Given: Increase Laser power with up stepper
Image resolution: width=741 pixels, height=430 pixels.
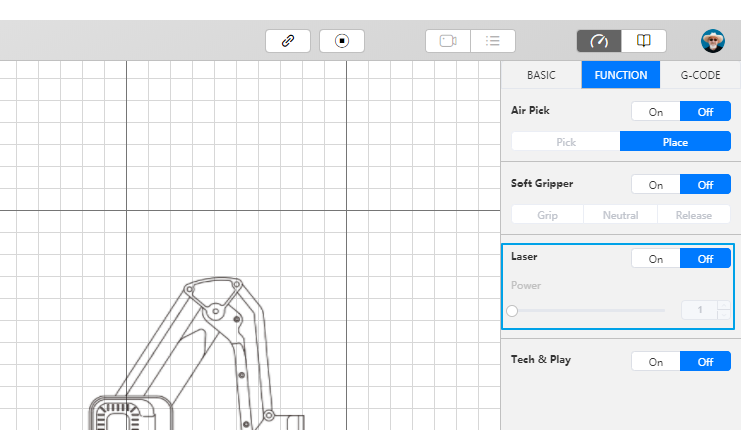Looking at the screenshot, I should 724,305.
